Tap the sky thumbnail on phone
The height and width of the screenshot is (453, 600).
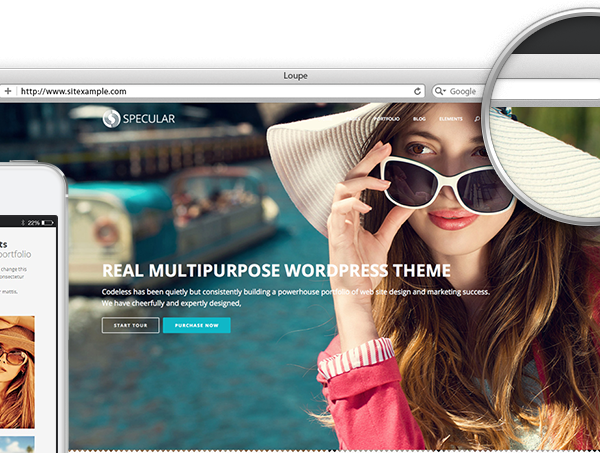pyautogui.click(x=17, y=445)
